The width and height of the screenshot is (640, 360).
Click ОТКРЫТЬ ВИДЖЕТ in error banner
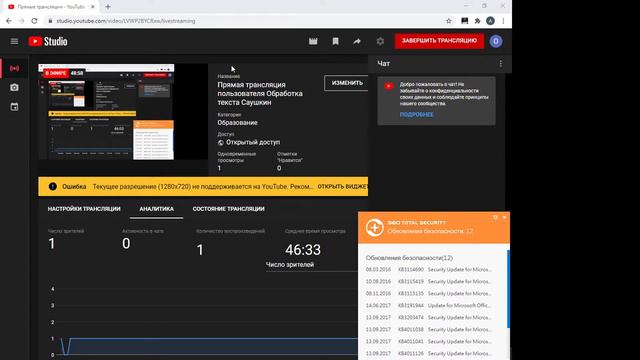342,187
